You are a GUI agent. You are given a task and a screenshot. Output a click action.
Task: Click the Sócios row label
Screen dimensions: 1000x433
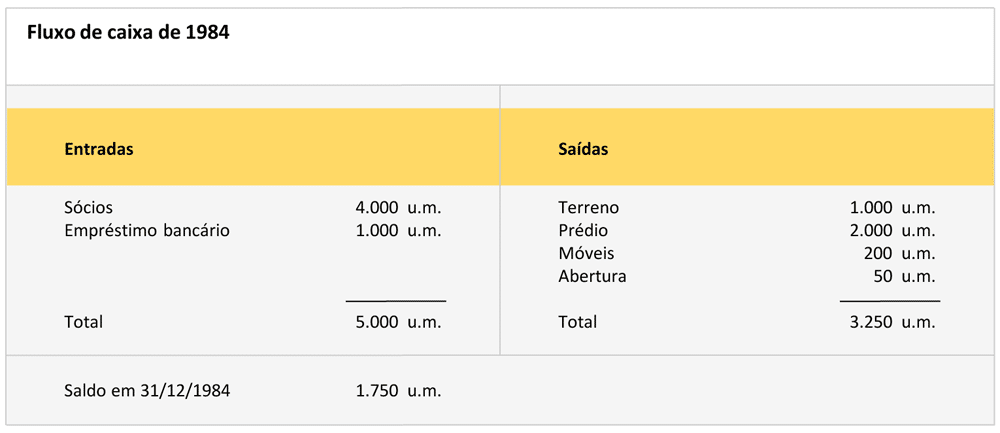pyautogui.click(x=89, y=208)
